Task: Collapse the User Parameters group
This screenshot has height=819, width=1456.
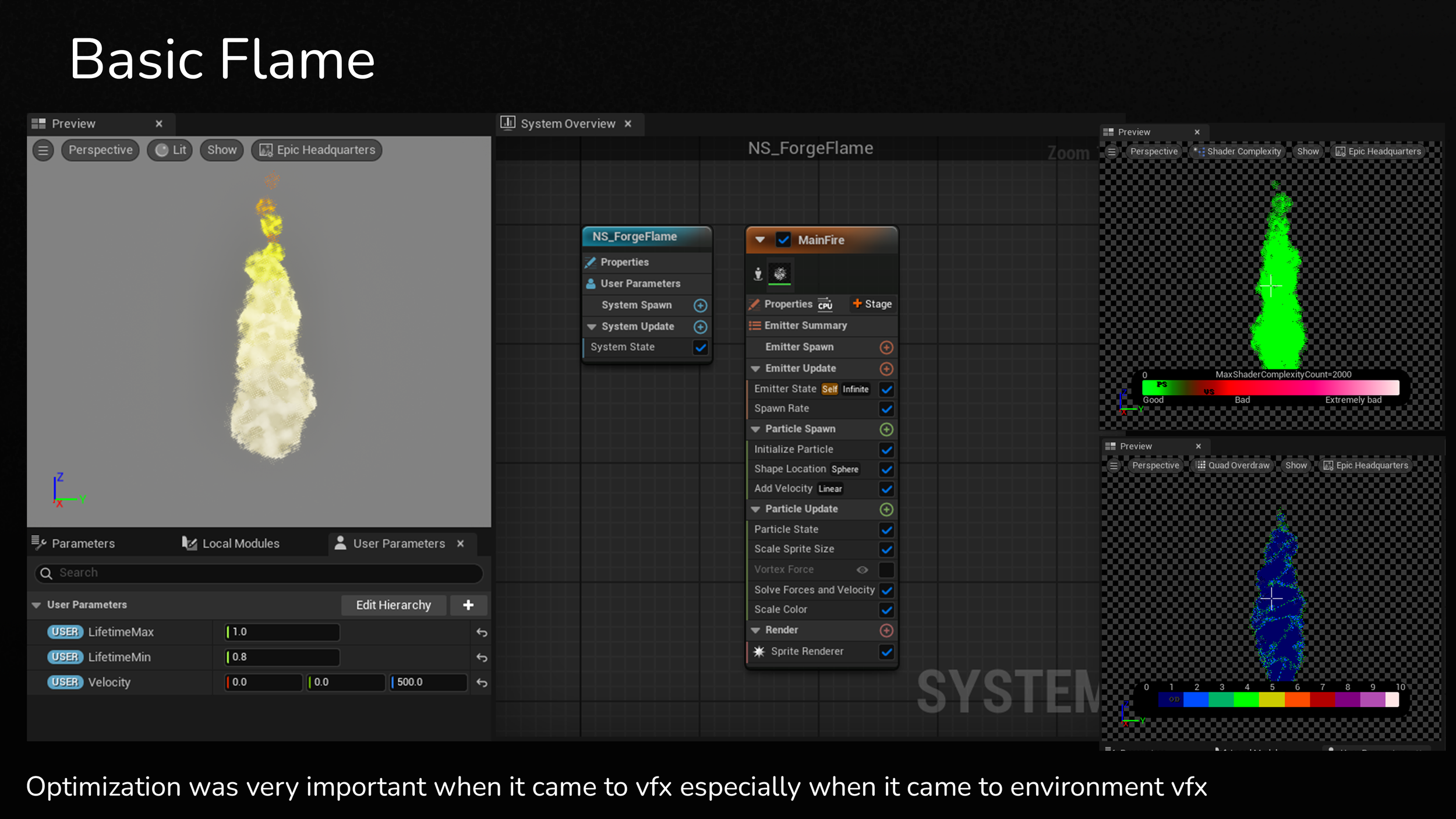Action: [x=36, y=605]
